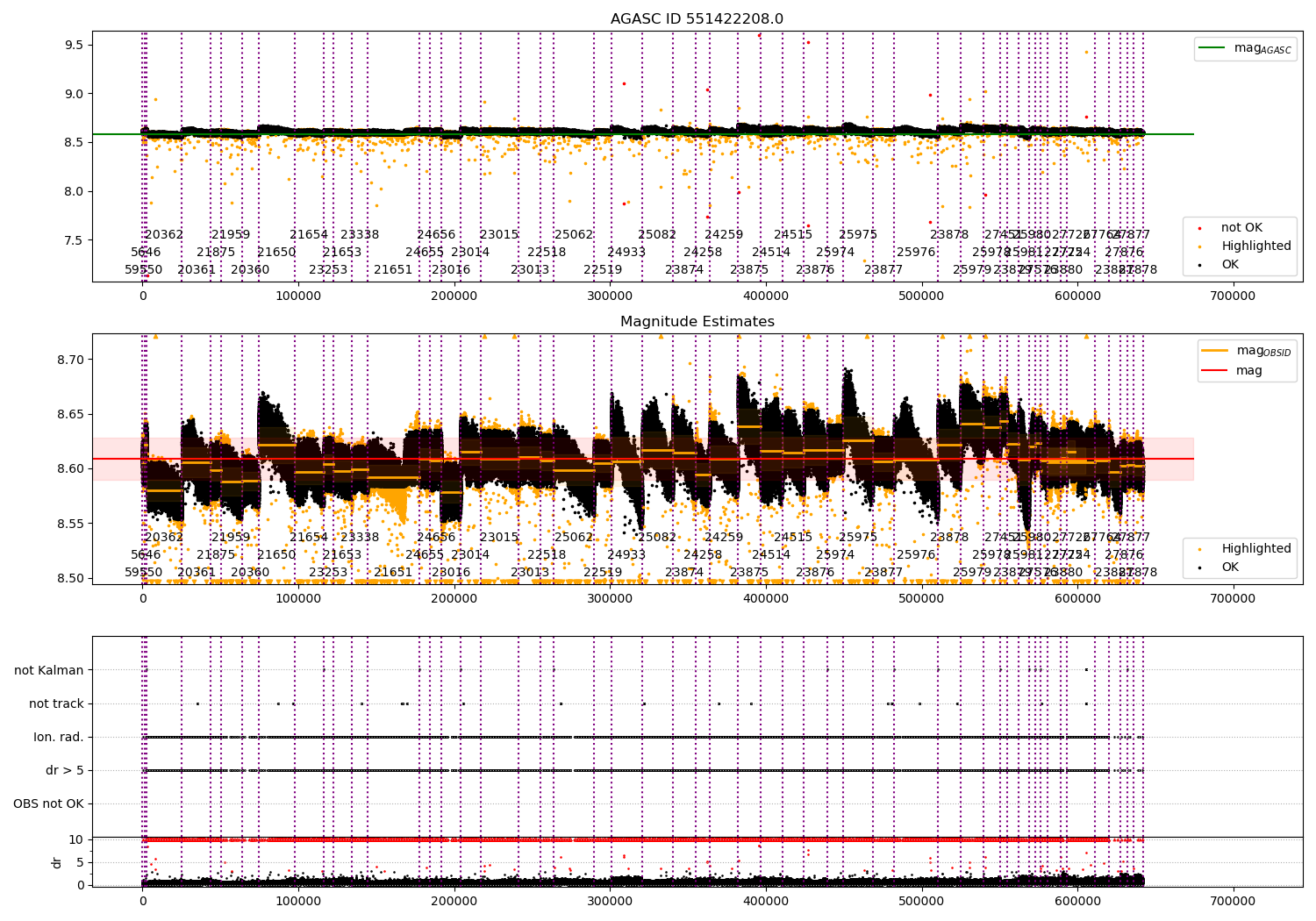Click the 8.0 y-axis tick in top panel
The height and width of the screenshot is (921, 1316).
coord(73,191)
